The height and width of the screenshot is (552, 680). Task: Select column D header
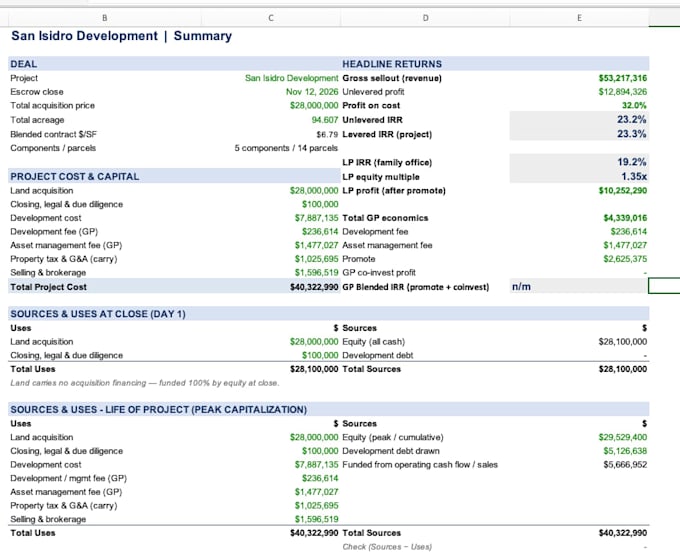425,18
